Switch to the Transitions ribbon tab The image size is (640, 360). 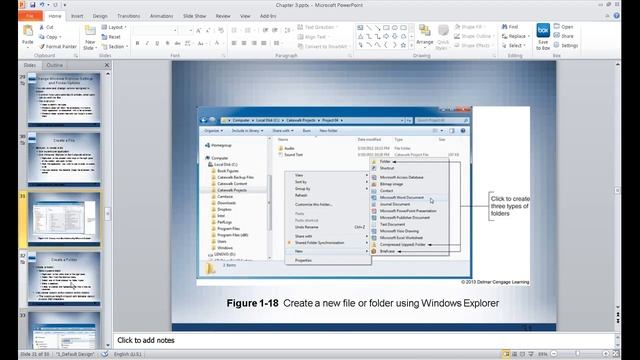[x=129, y=16]
